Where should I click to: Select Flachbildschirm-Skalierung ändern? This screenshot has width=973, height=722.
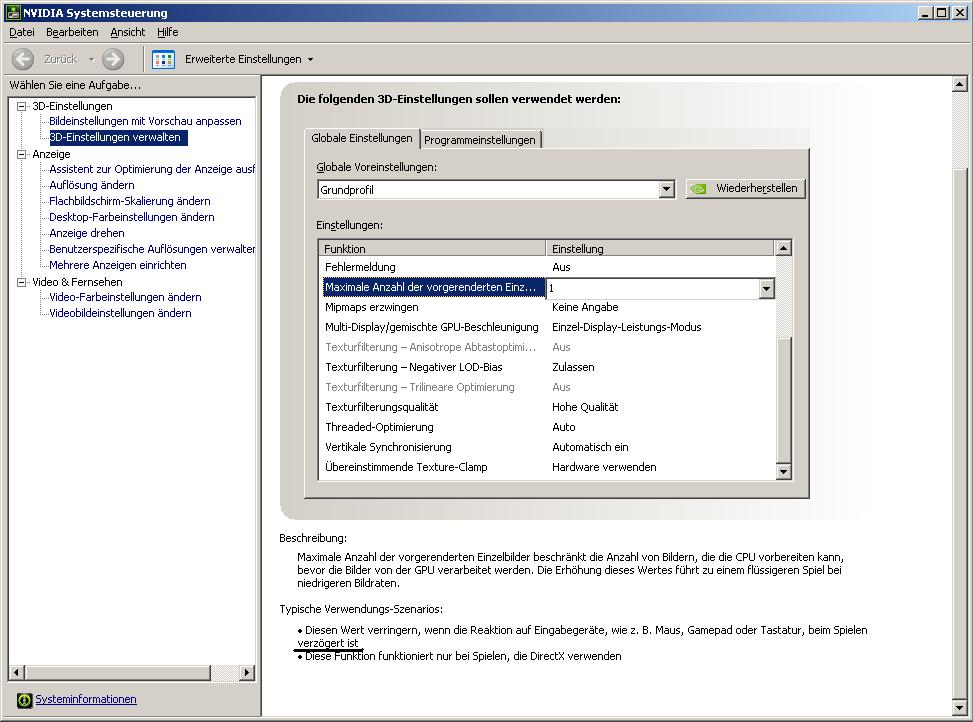(x=130, y=201)
